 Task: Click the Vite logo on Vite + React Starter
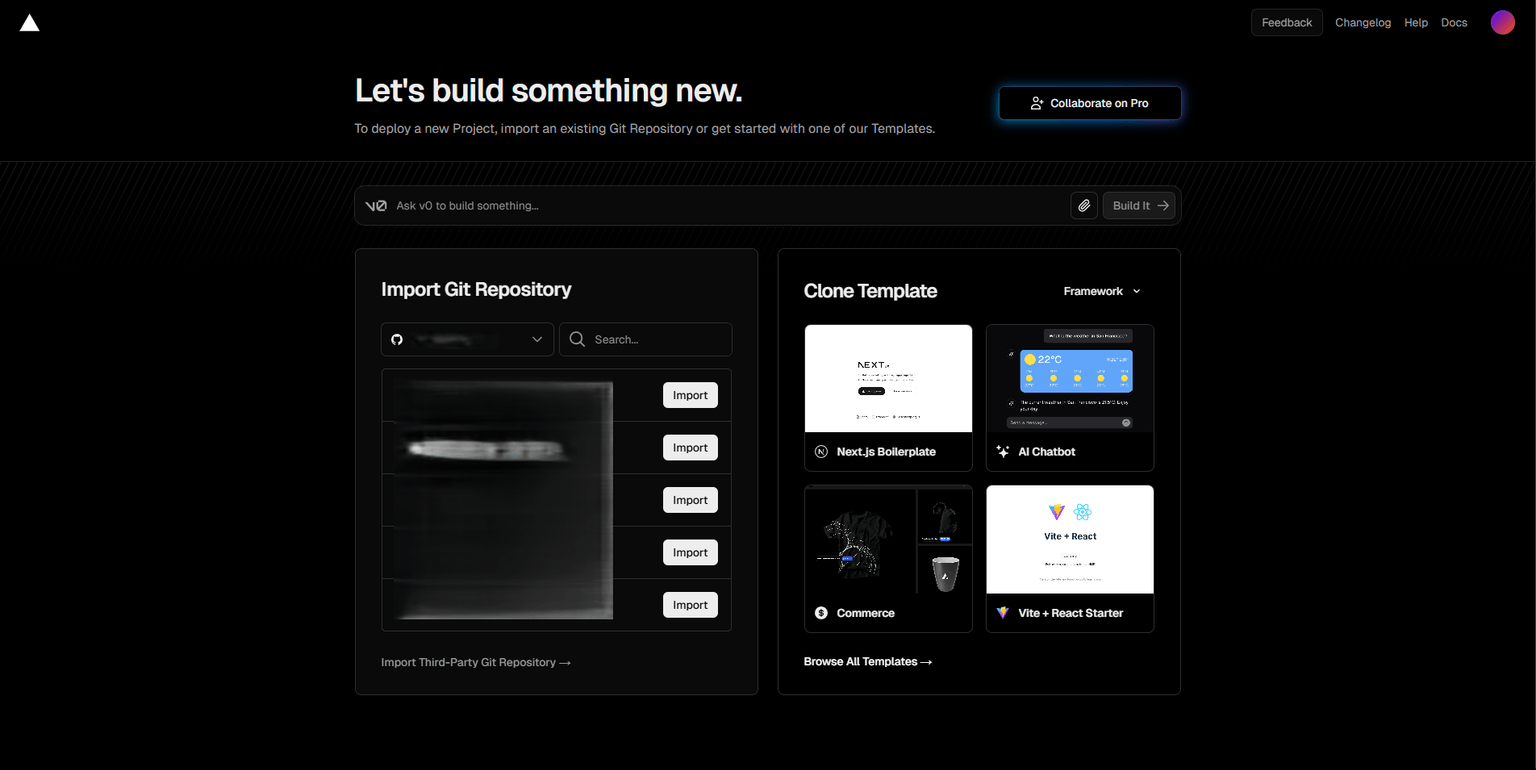(1002, 612)
